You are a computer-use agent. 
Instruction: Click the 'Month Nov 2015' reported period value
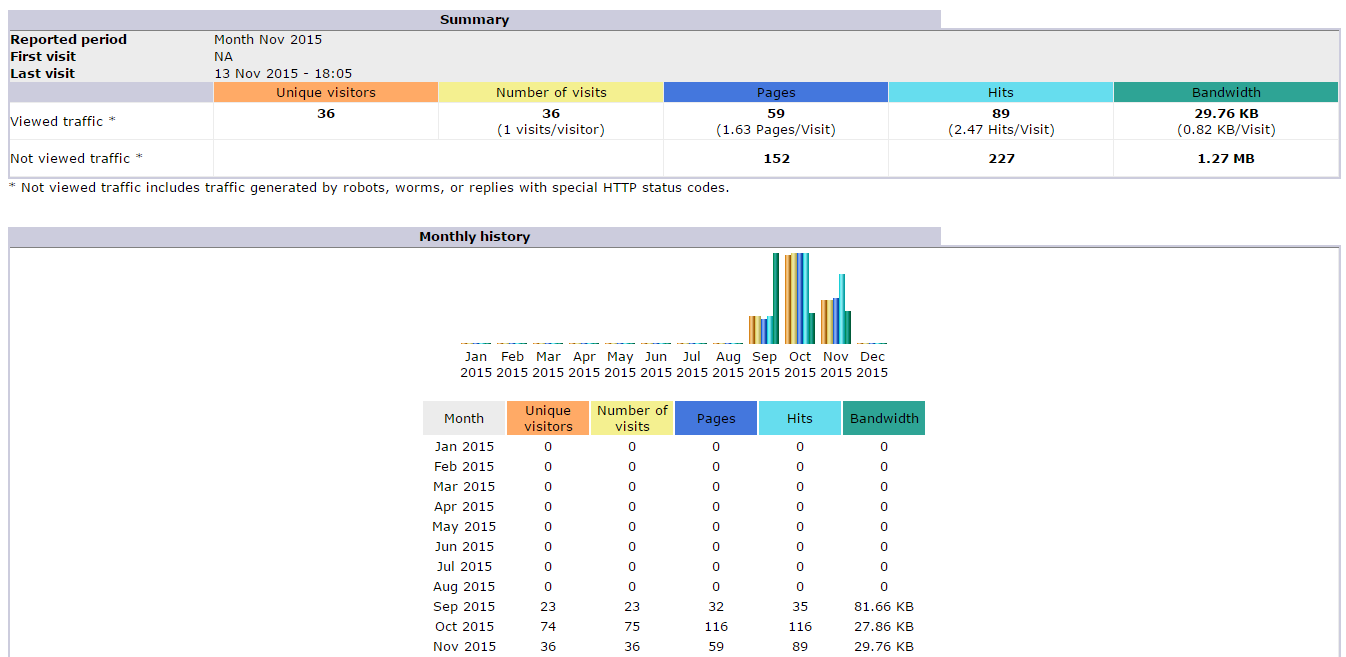pos(268,40)
